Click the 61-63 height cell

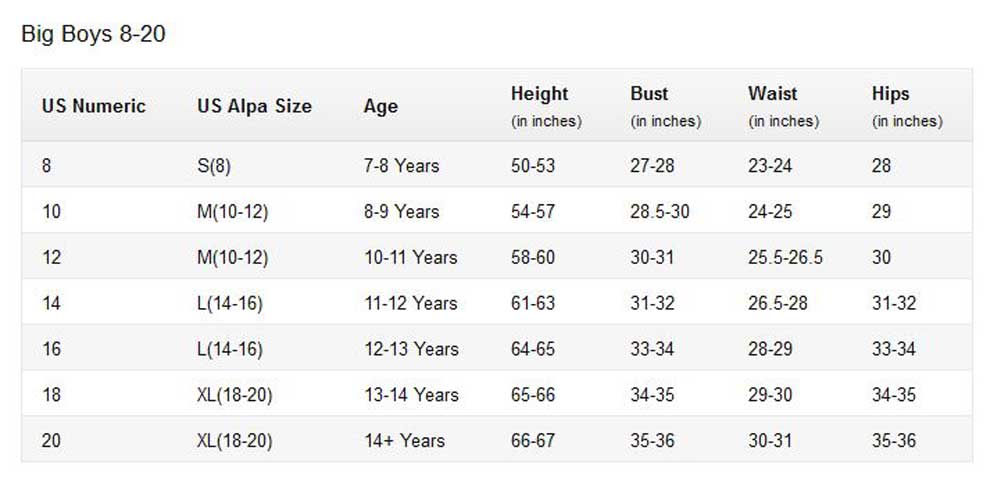533,303
